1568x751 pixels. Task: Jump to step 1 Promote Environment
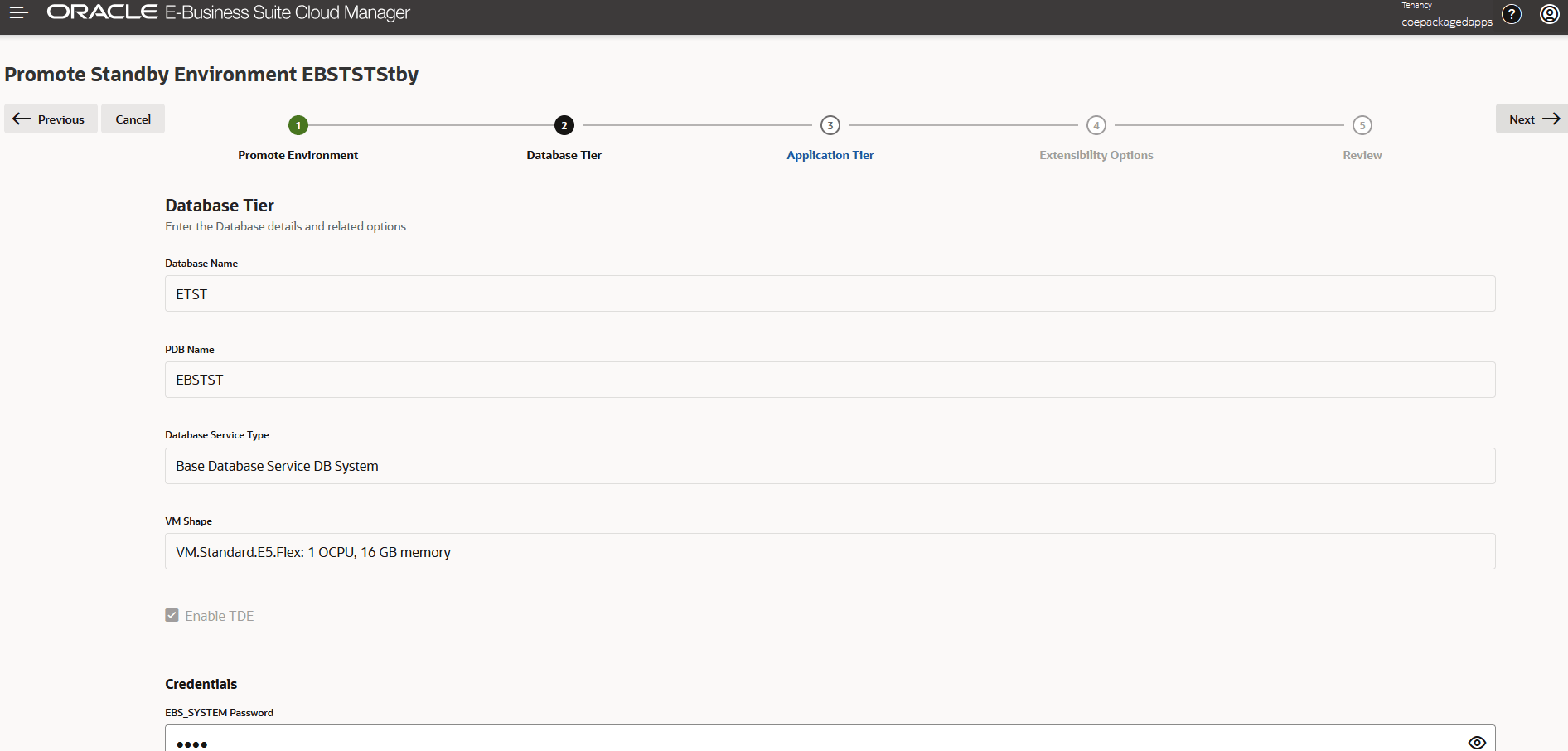tap(298, 125)
